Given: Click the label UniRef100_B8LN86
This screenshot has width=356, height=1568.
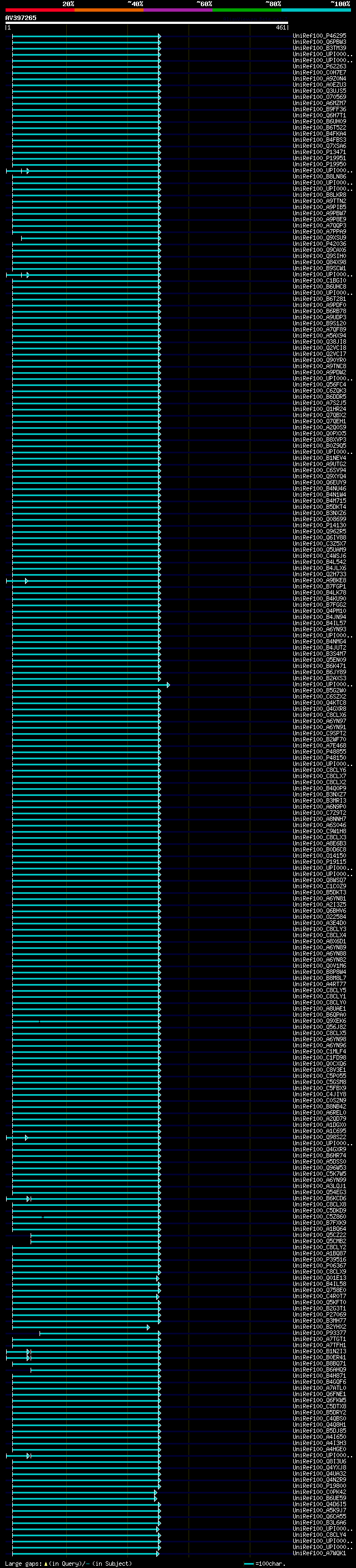Looking at the screenshot, I should [319, 176].
